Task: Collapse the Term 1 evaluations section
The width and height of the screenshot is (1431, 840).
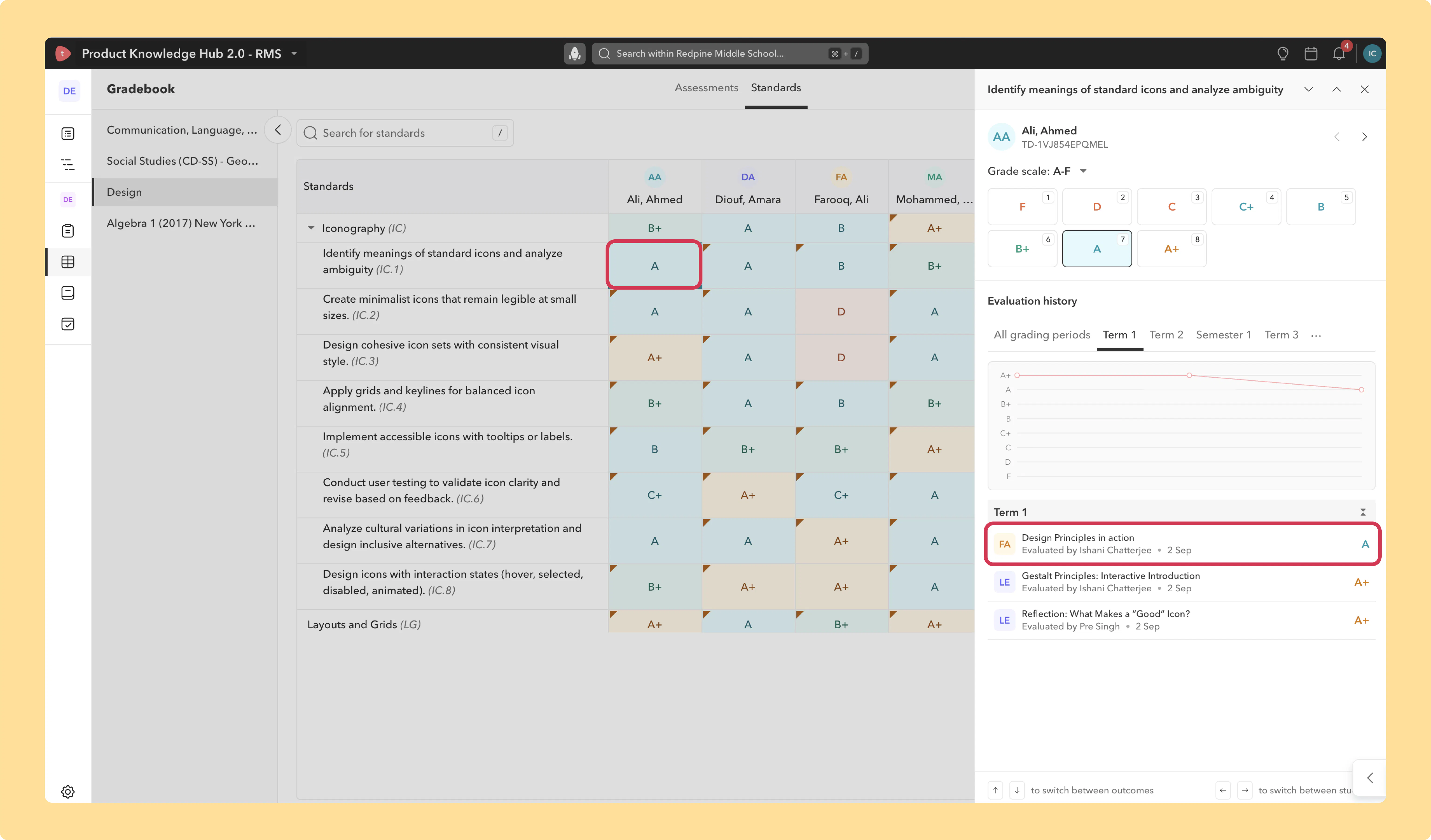Action: pyautogui.click(x=1363, y=512)
